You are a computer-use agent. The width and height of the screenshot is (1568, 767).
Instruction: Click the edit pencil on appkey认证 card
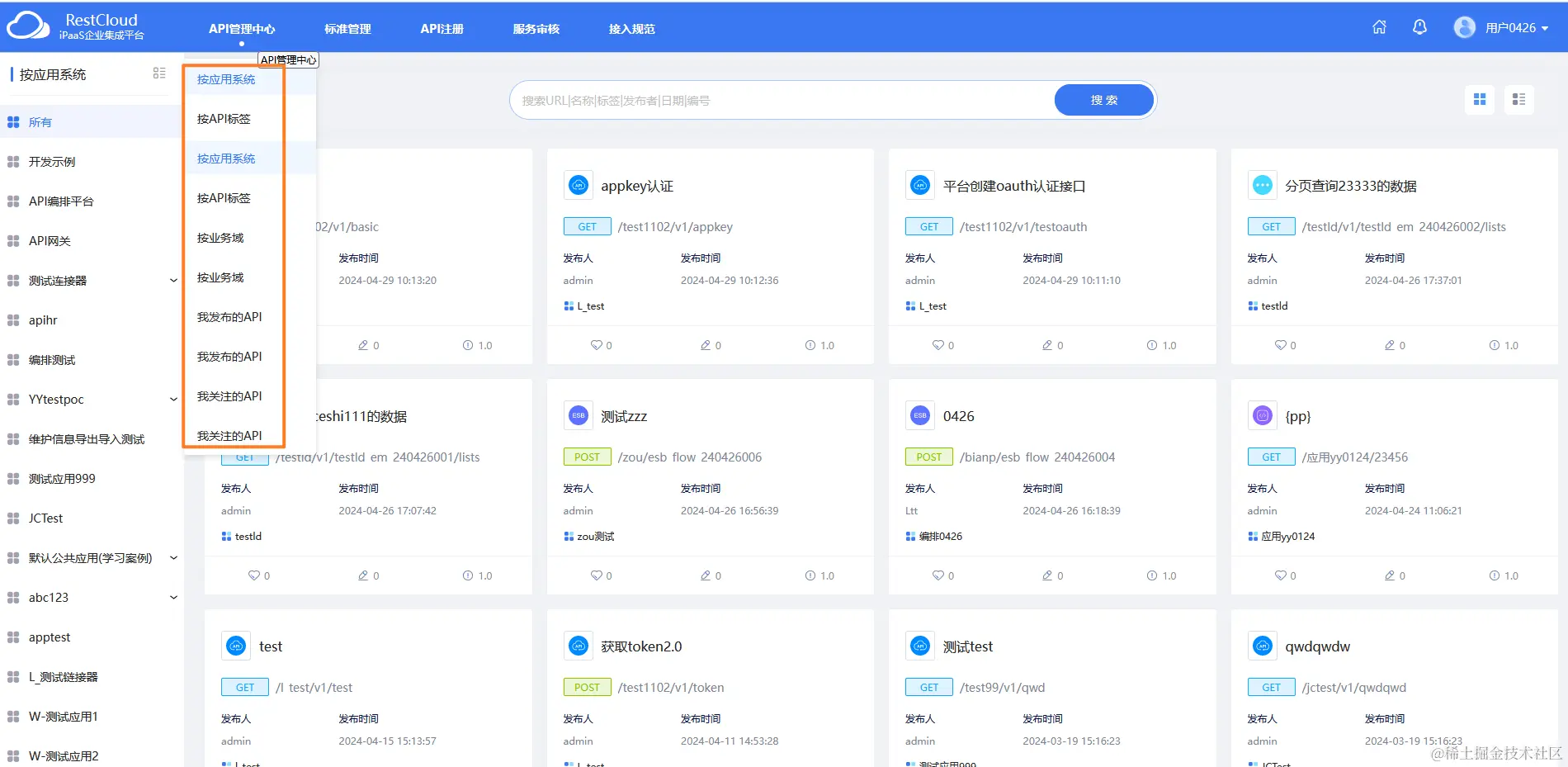706,345
